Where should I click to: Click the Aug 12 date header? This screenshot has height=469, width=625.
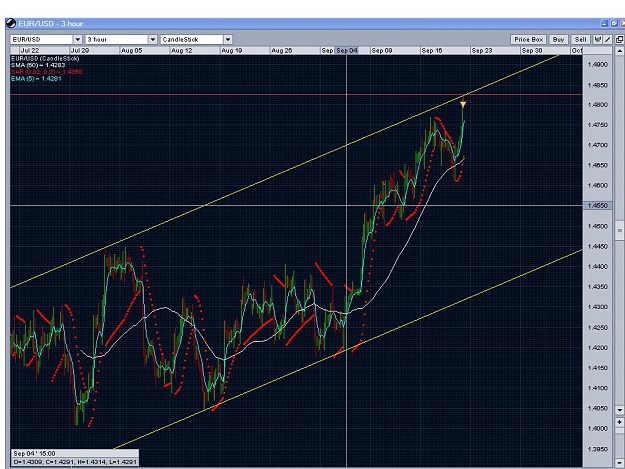pos(181,51)
